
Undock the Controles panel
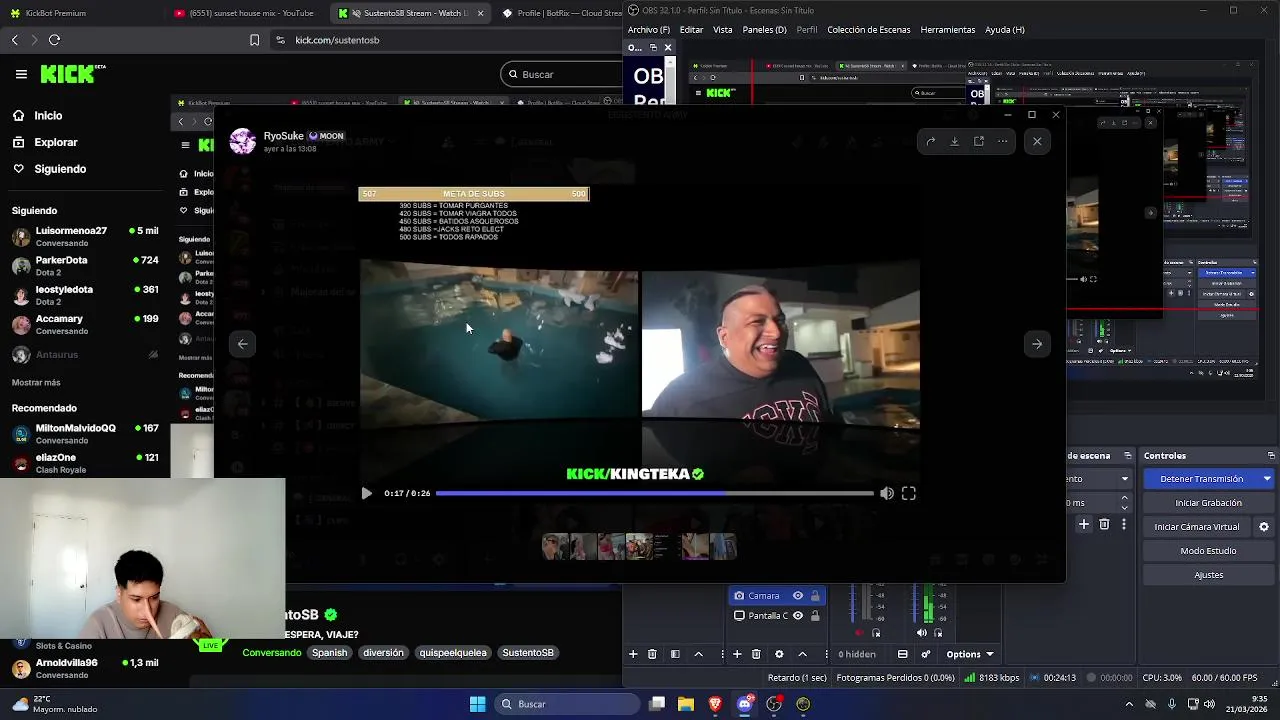1272,456
